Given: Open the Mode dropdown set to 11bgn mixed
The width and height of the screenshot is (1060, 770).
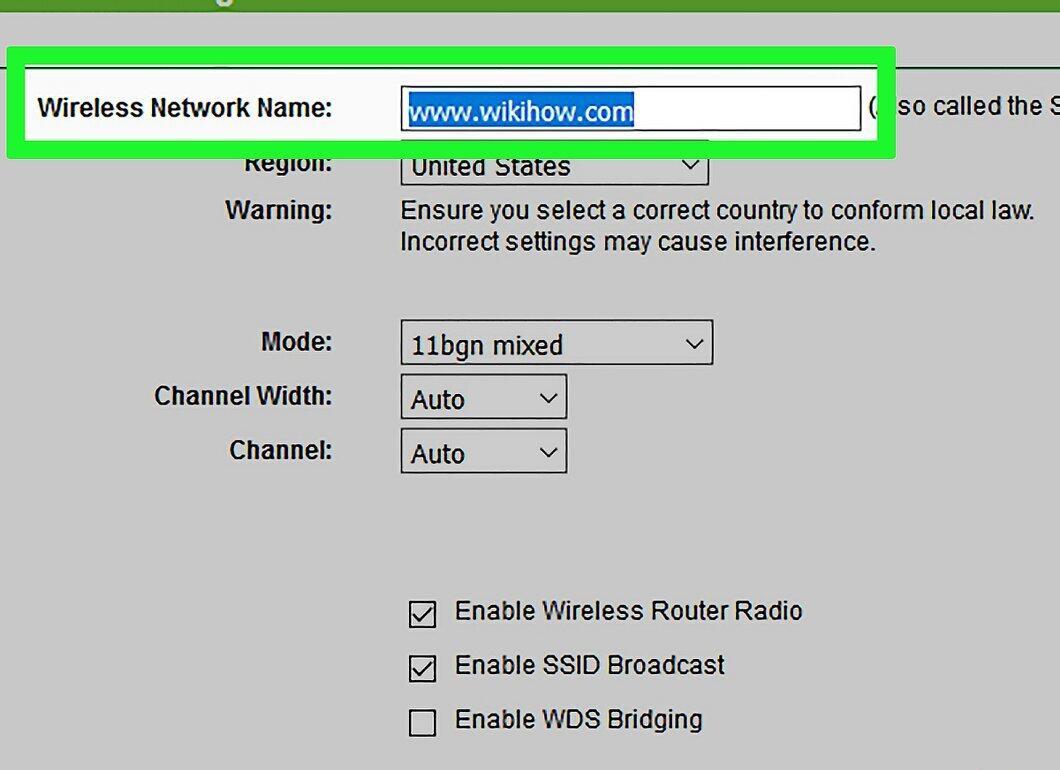Looking at the screenshot, I should (556, 343).
